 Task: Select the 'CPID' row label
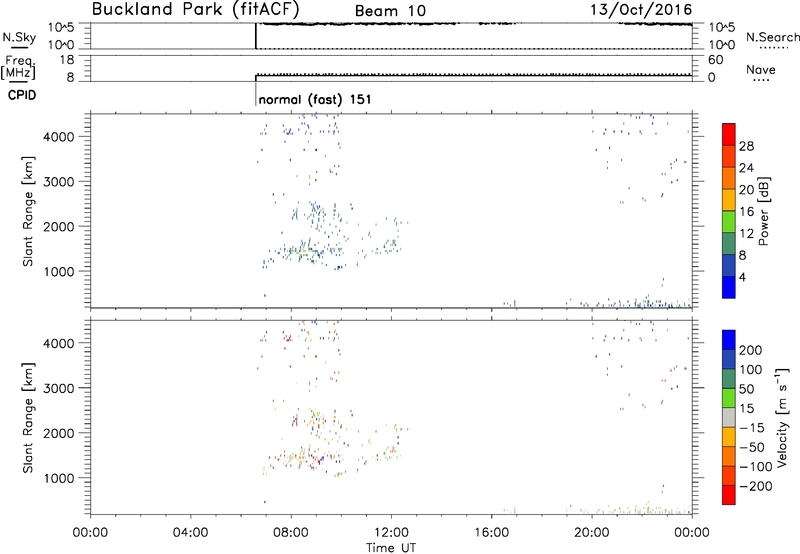click(22, 95)
